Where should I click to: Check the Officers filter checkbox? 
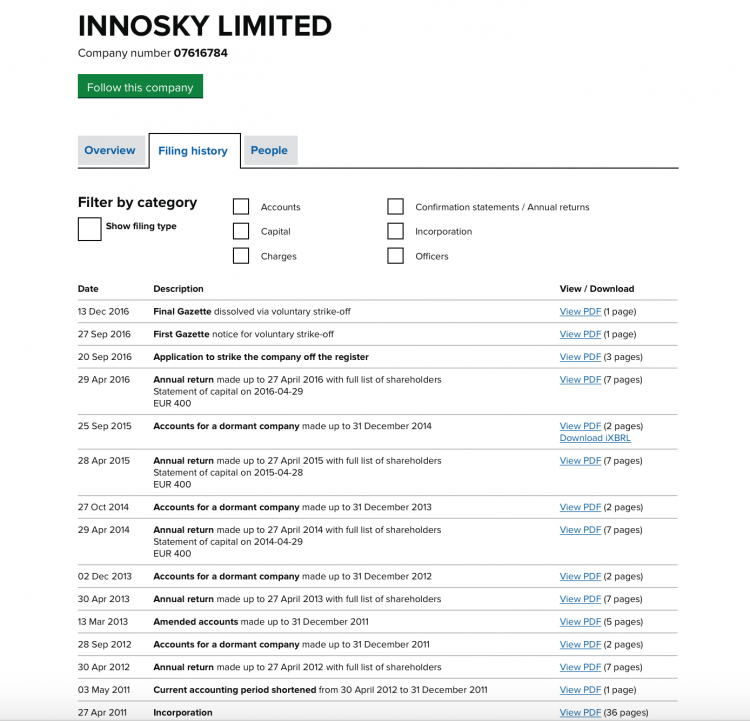click(x=396, y=256)
